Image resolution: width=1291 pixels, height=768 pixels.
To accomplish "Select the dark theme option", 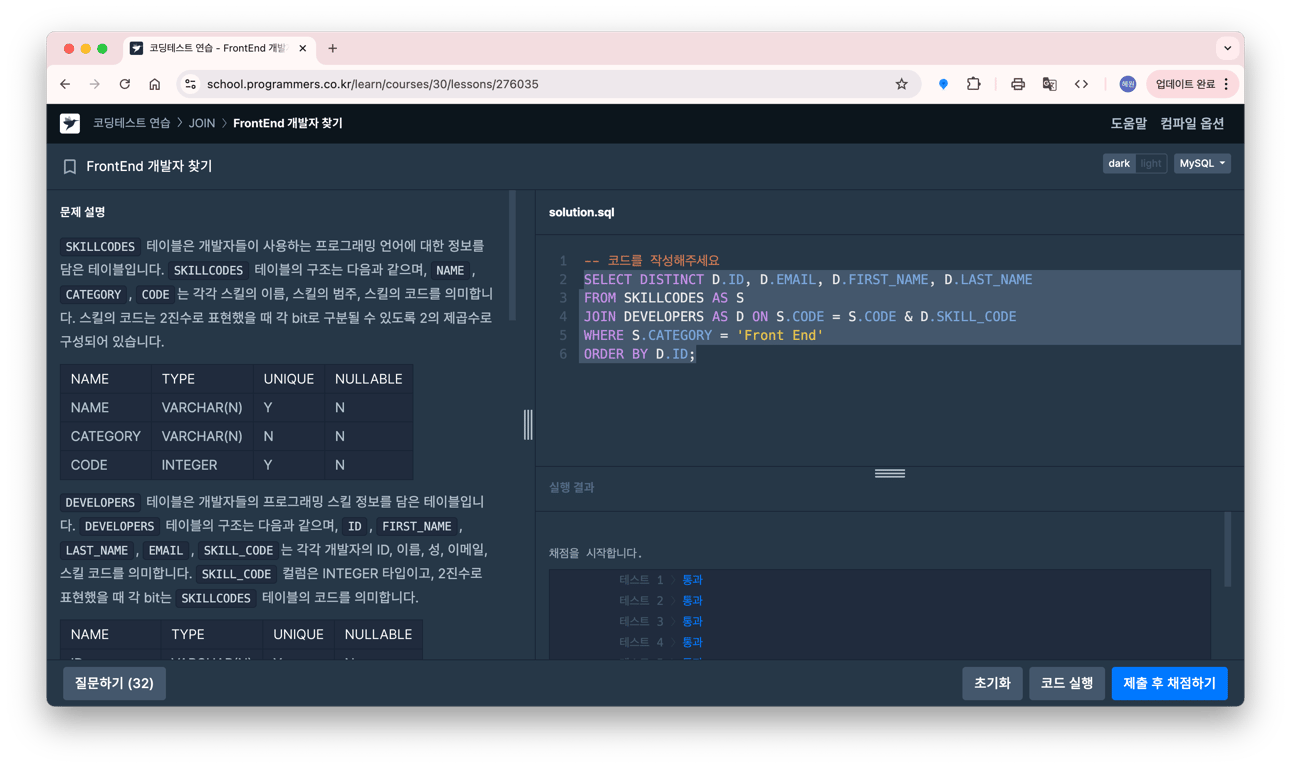I will [1119, 162].
